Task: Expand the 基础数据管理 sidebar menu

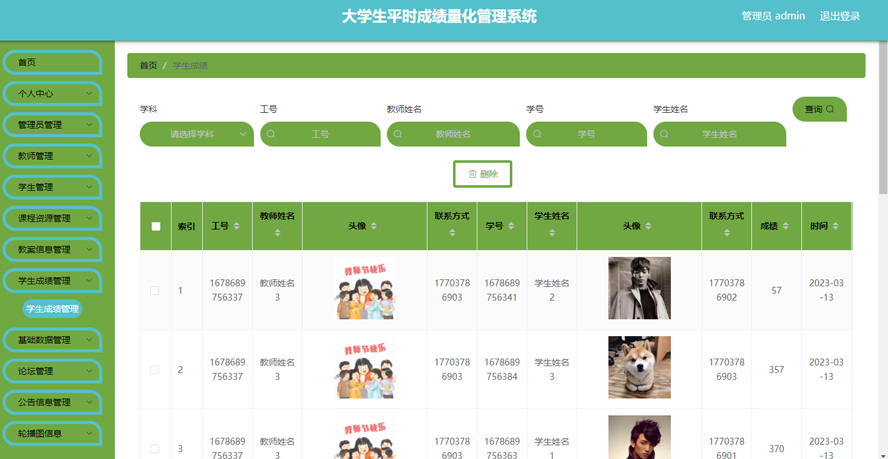Action: click(x=52, y=340)
